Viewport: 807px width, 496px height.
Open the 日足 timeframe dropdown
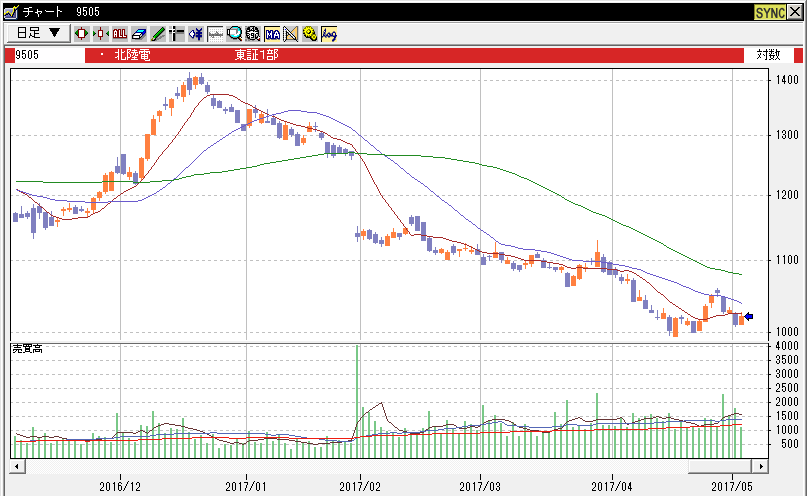(x=38, y=33)
